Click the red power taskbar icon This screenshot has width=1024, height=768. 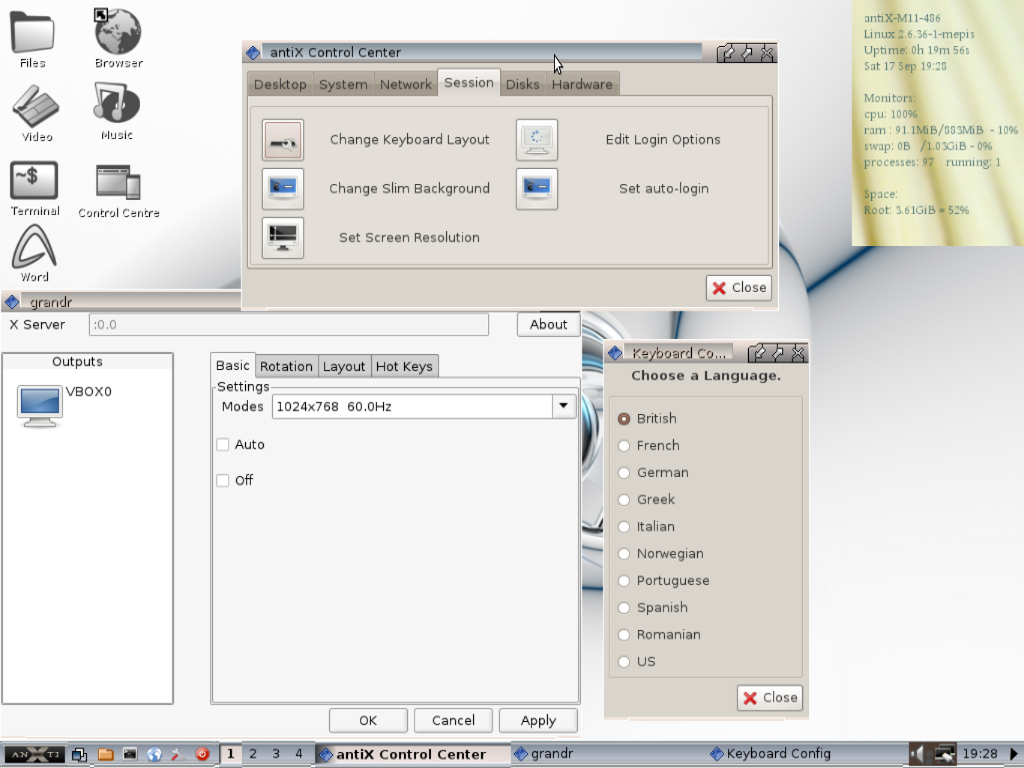click(x=202, y=754)
